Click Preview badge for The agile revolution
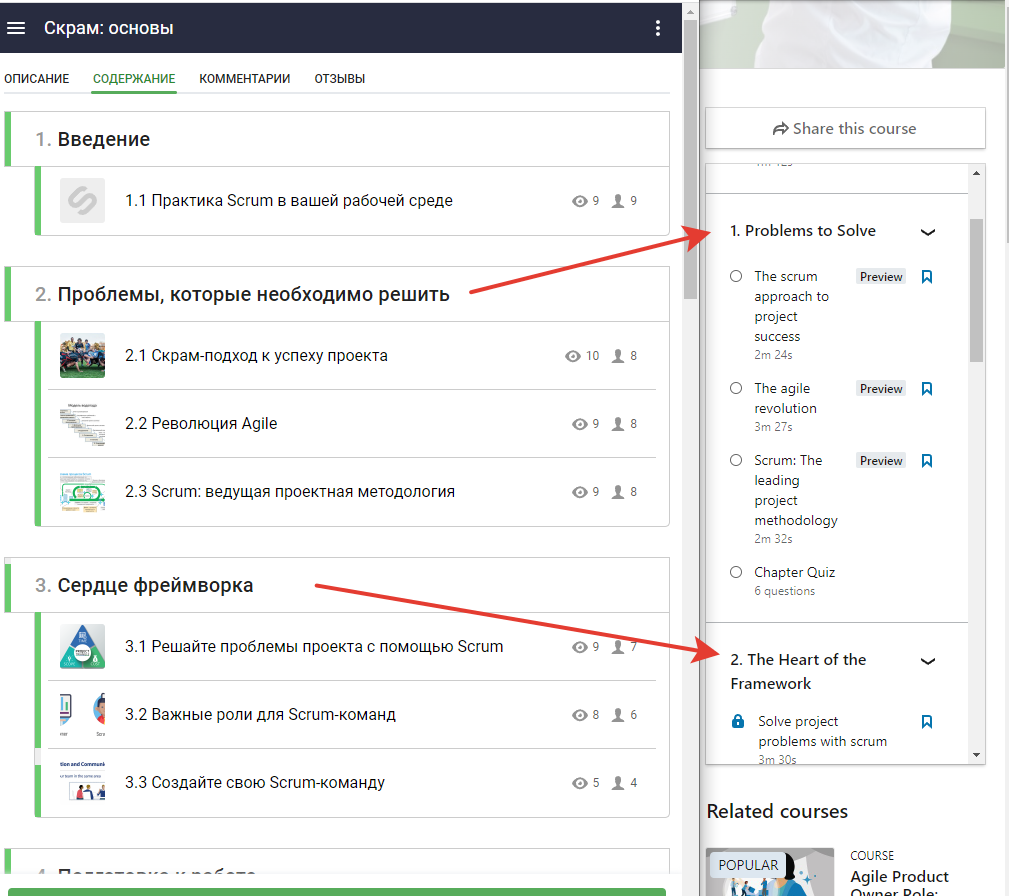The image size is (1009, 896). click(881, 389)
